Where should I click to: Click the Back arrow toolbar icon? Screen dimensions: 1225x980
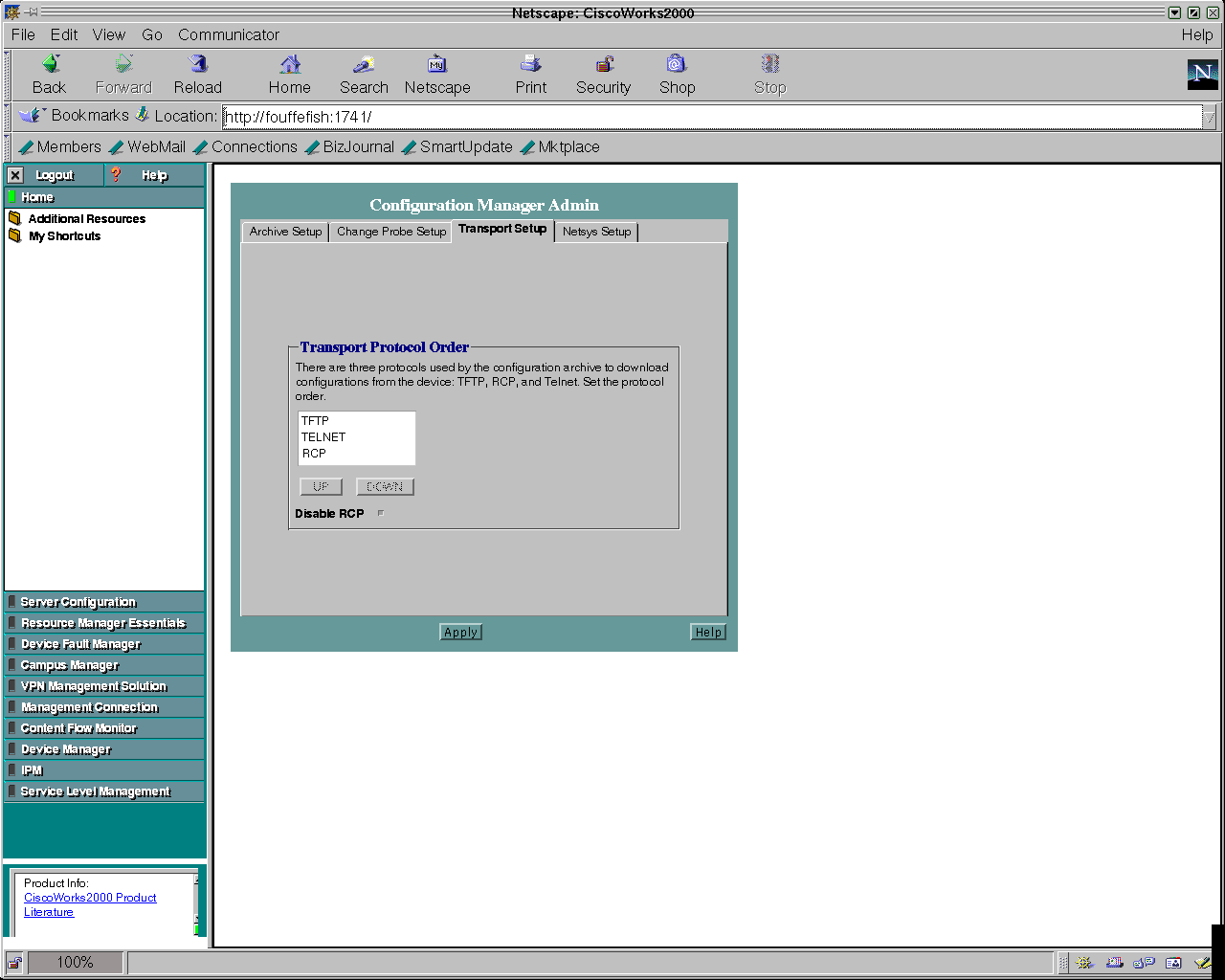[51, 64]
